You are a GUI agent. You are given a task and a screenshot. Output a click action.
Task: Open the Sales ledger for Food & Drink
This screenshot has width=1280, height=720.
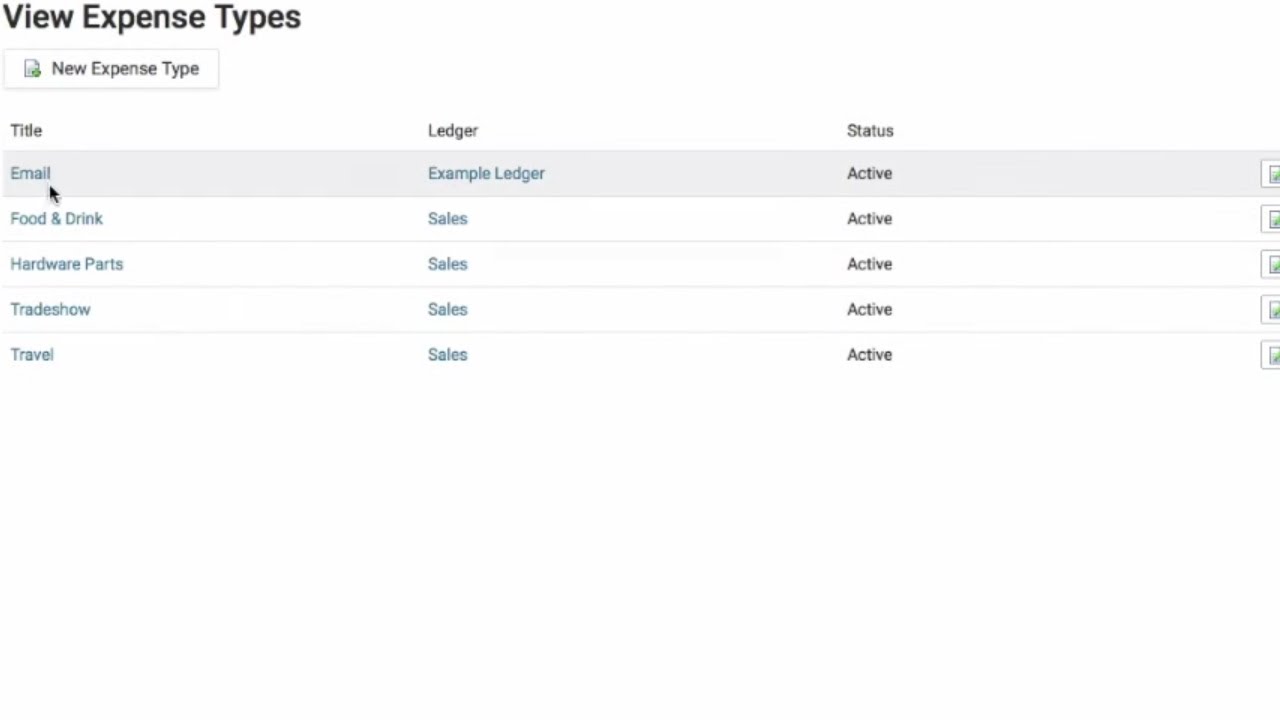[447, 218]
